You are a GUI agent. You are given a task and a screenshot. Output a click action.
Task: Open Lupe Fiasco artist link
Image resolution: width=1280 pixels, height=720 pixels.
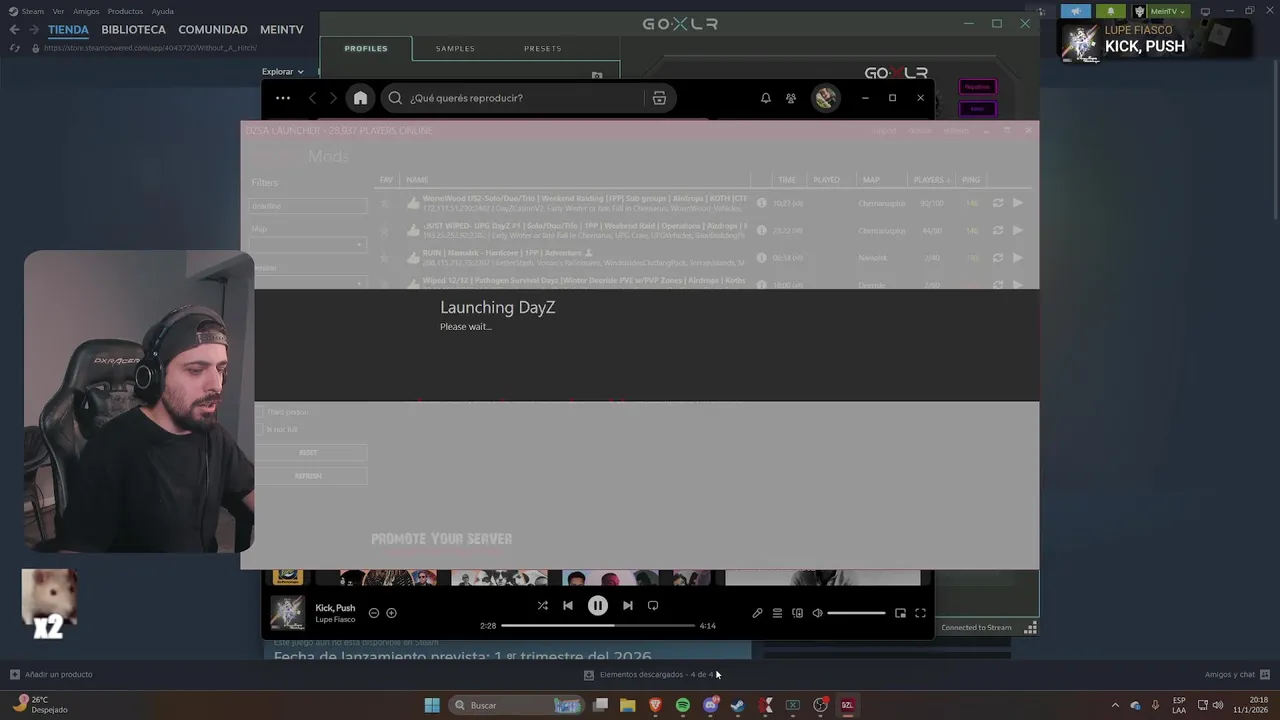click(x=335, y=620)
